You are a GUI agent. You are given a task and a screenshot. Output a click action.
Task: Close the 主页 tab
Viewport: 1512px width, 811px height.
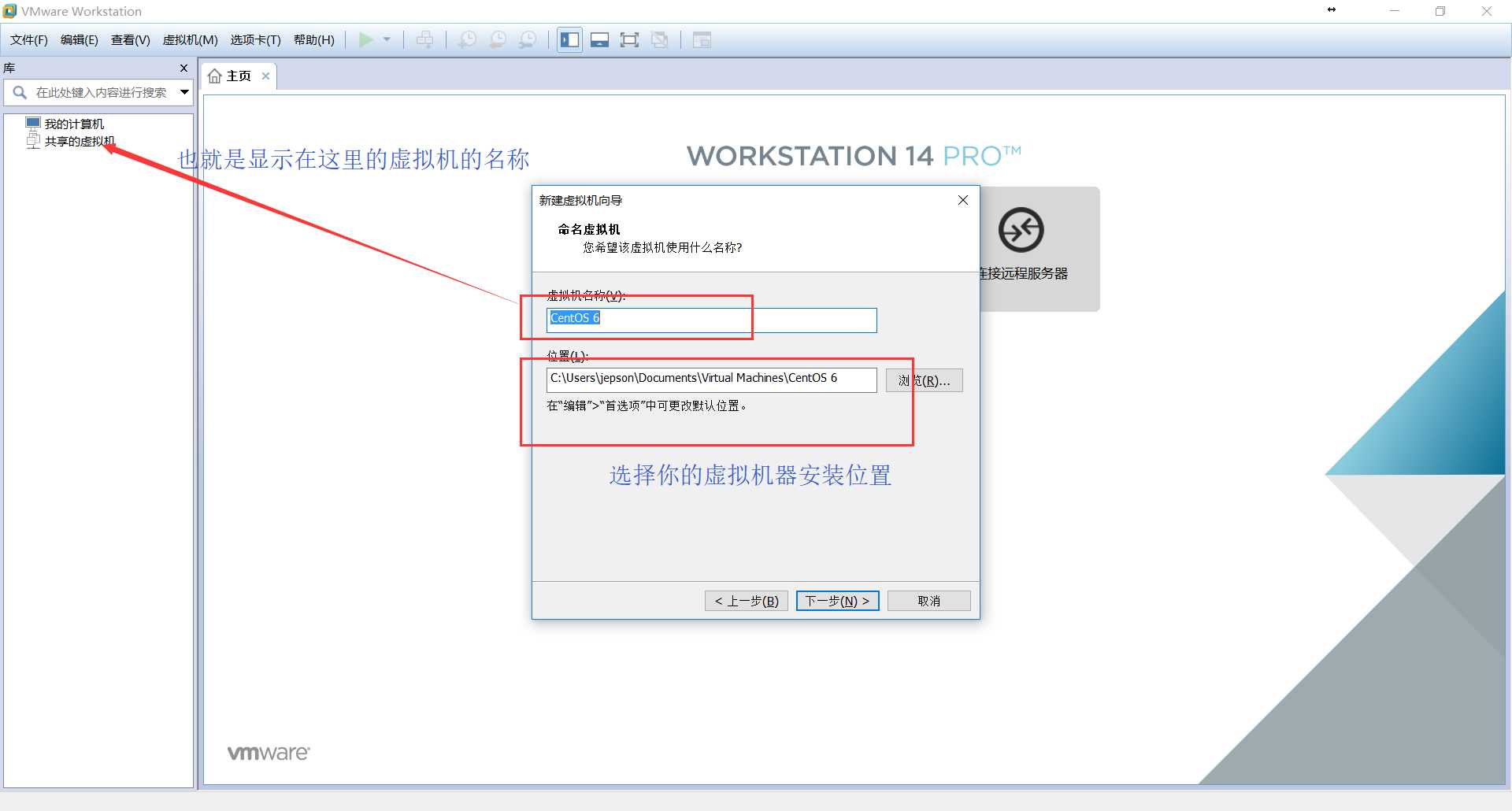point(265,76)
